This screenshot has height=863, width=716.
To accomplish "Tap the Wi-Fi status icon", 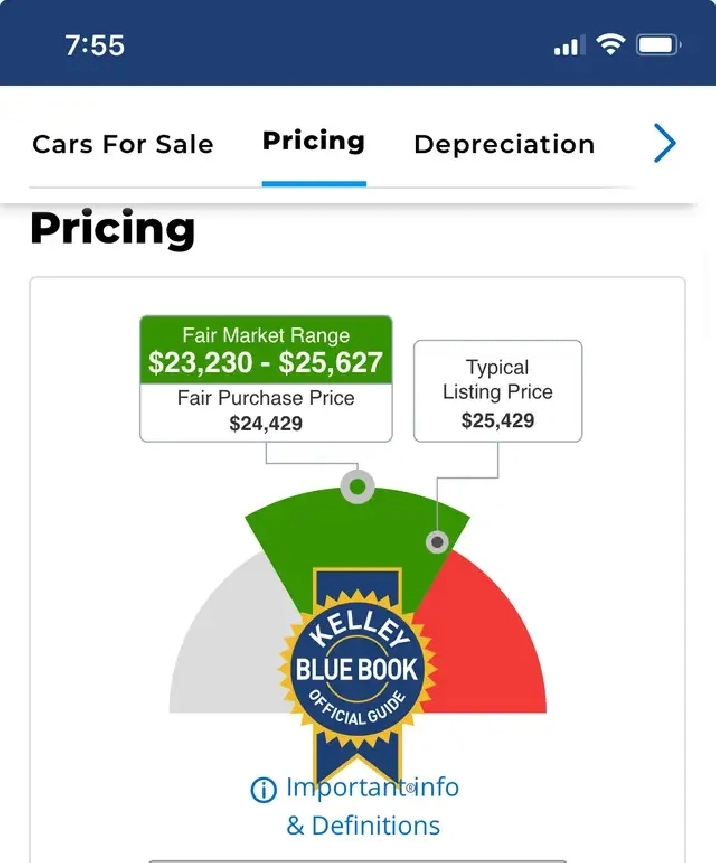I will tap(610, 44).
